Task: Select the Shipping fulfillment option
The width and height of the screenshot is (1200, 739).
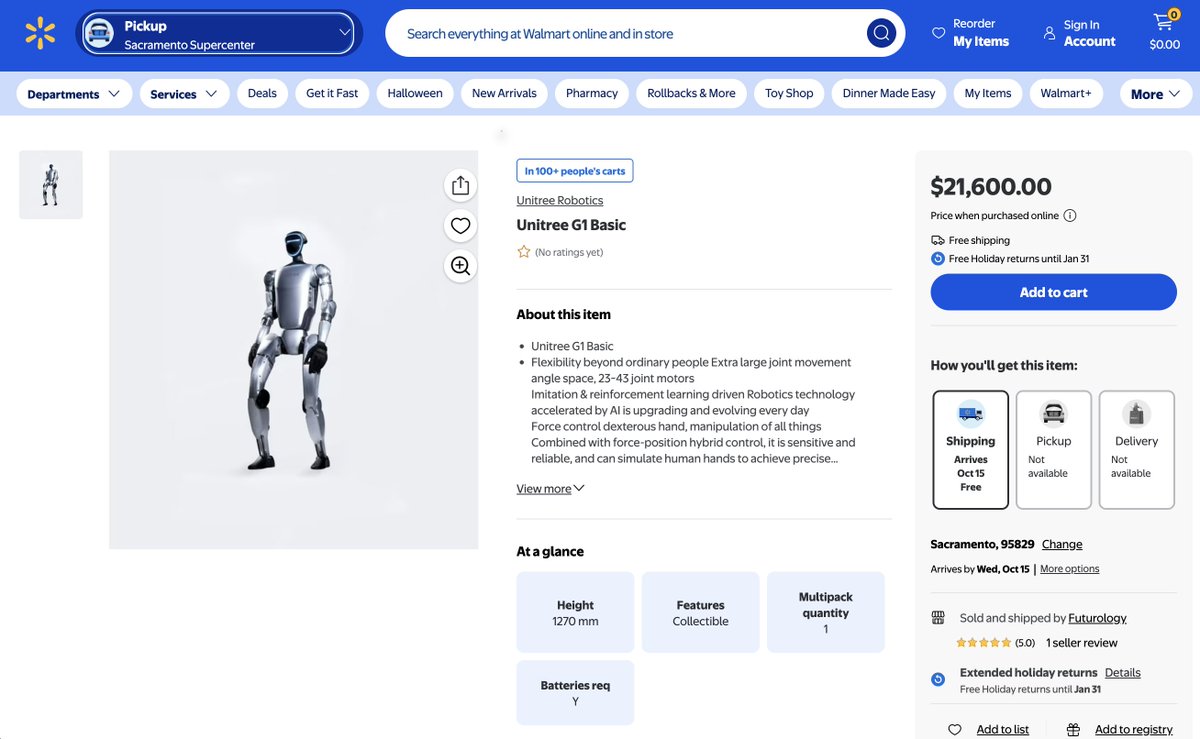Action: pos(971,450)
